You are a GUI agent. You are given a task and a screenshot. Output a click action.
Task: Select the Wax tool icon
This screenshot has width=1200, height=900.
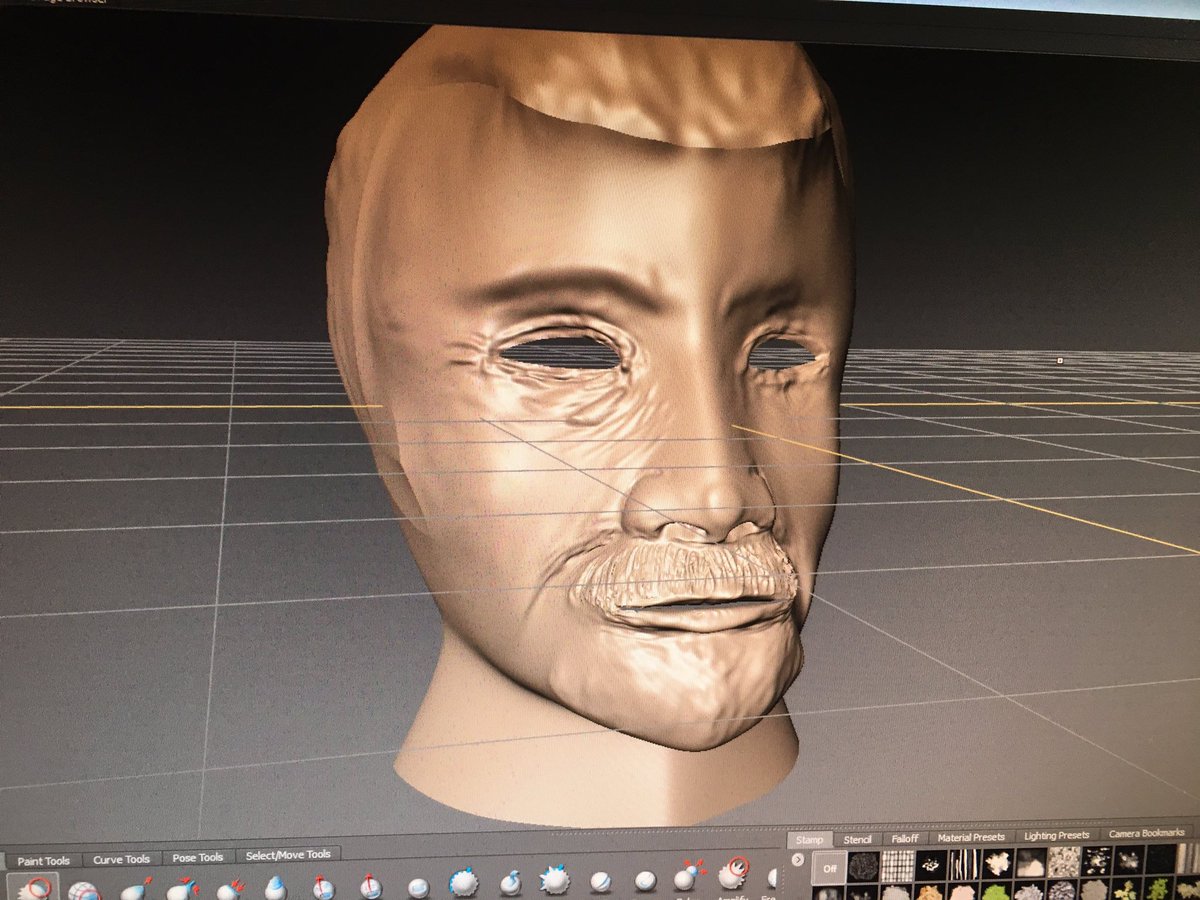[463, 883]
